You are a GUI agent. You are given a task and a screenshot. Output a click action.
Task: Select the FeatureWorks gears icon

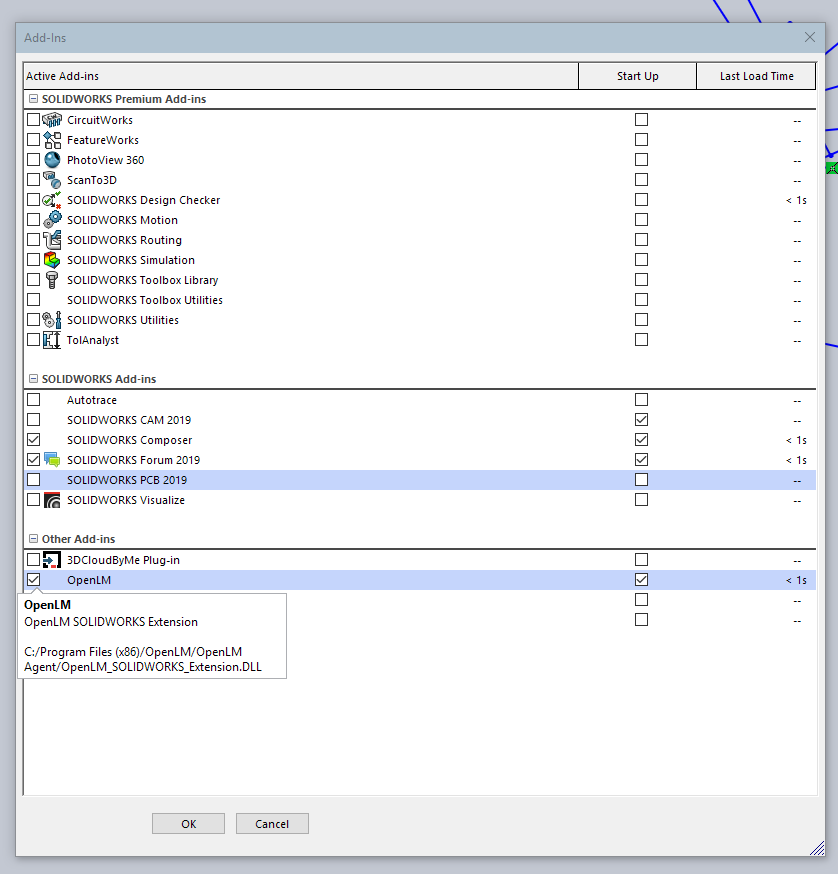51,139
